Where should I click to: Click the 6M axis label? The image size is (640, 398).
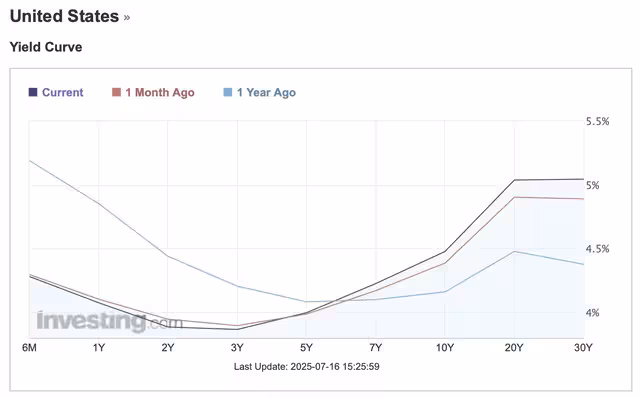[x=29, y=347]
